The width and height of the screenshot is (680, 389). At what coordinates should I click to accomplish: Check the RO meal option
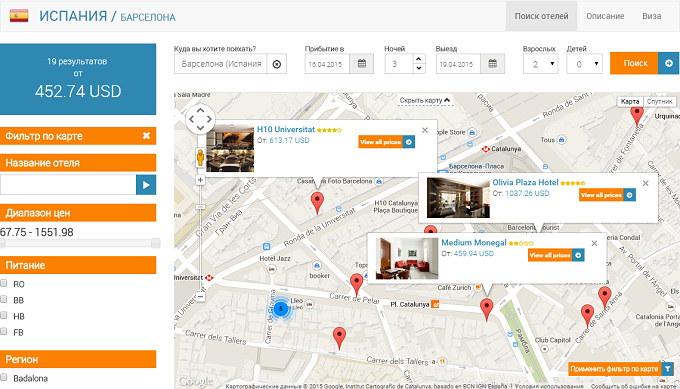pos(4,283)
